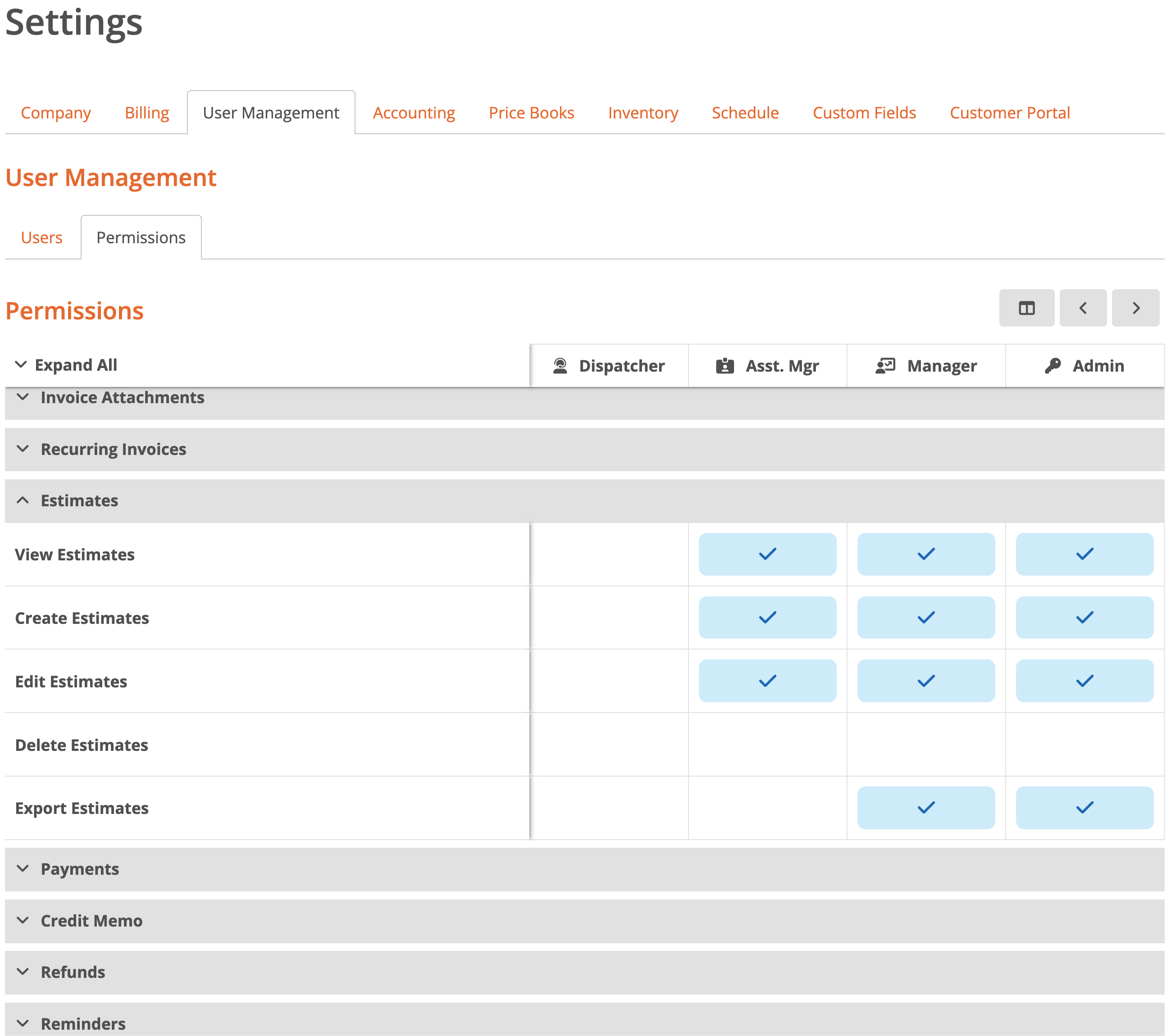Click the Asst. Mgr column header
1176x1036 pixels.
(x=767, y=366)
